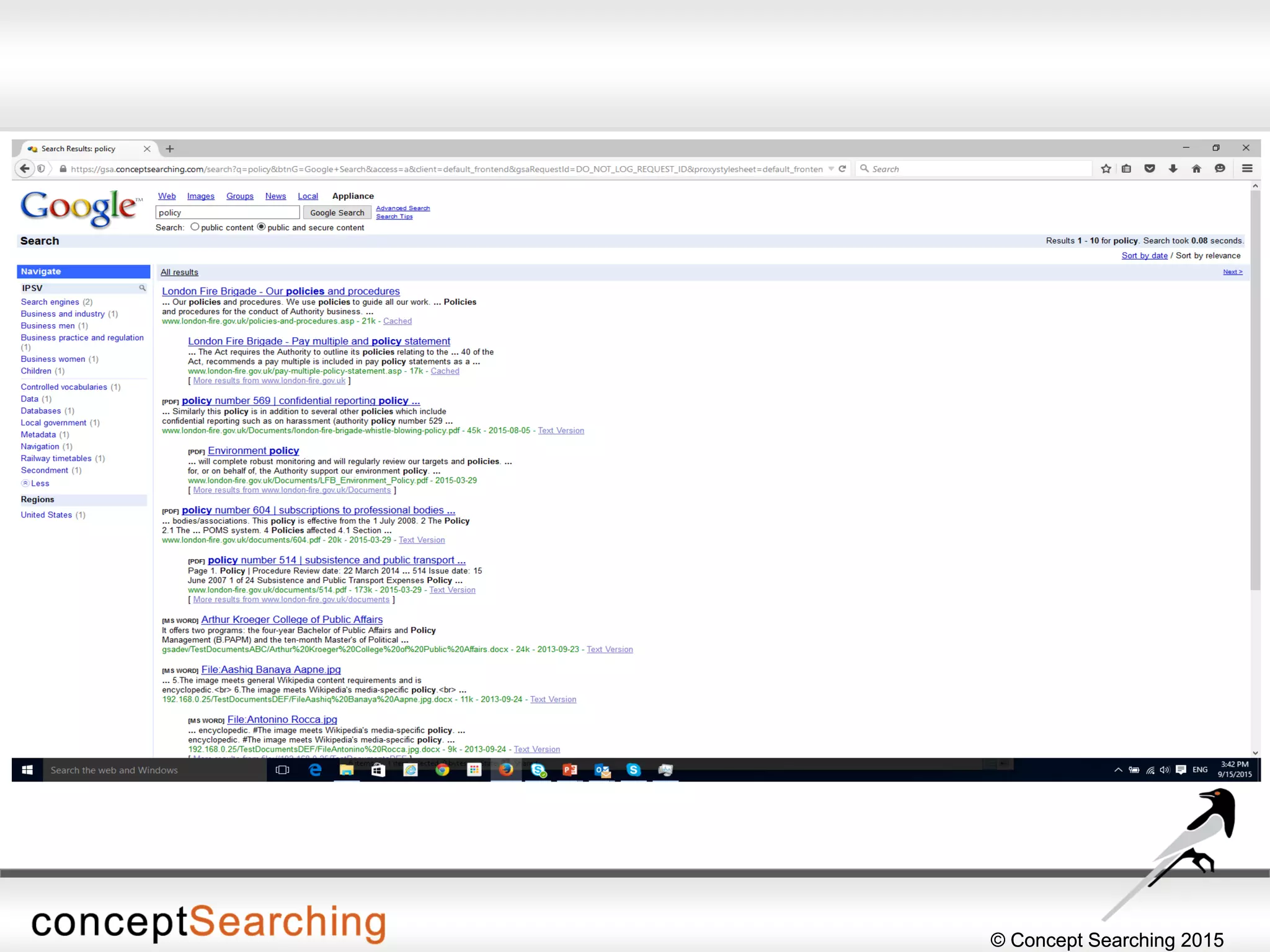Collapse the IPSV list with Less
Image resolution: width=1270 pixels, height=952 pixels.
coord(40,483)
